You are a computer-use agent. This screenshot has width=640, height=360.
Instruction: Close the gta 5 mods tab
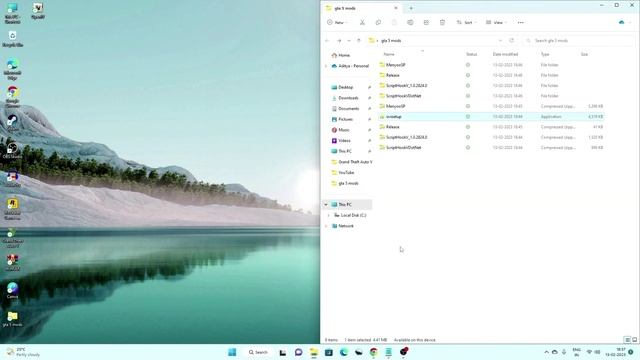point(396,8)
